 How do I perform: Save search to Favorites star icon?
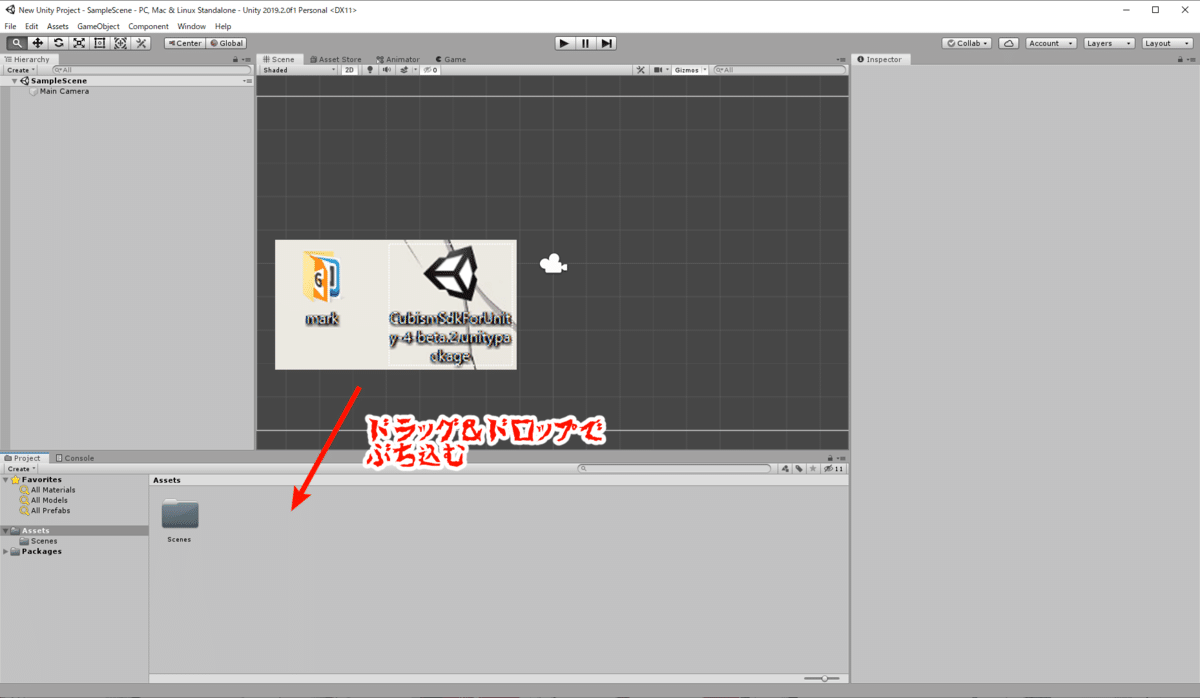[x=813, y=468]
